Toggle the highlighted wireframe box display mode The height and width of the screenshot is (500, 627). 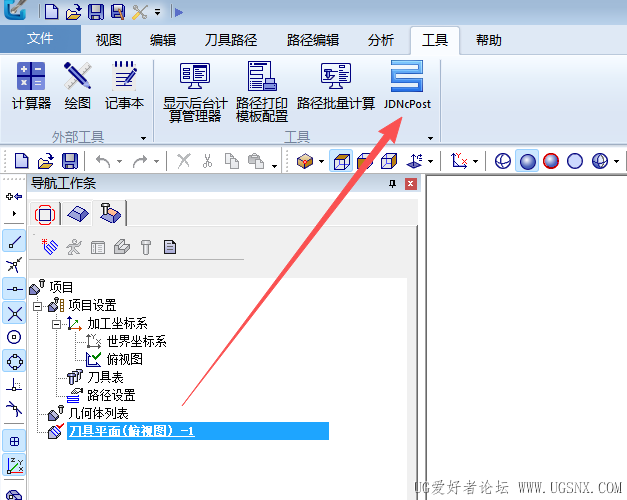(341, 161)
